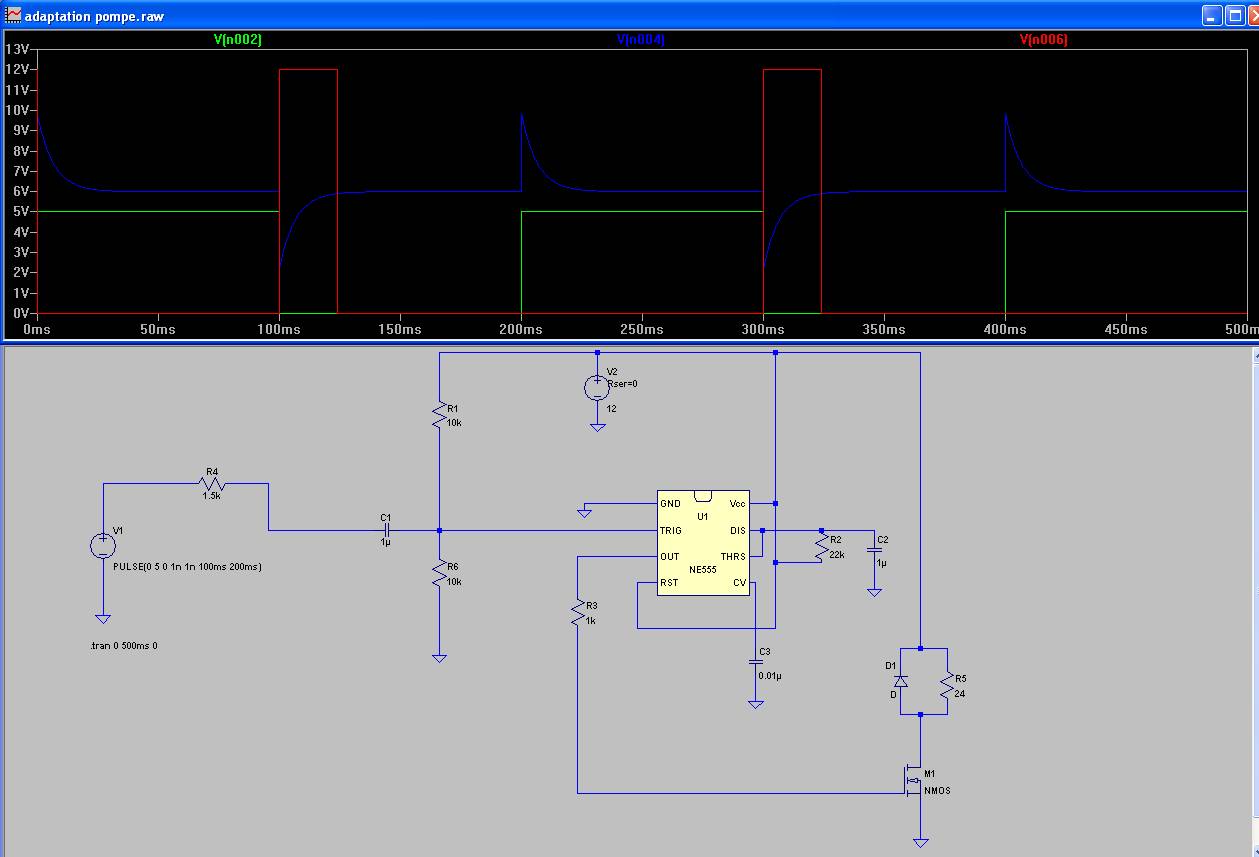Click the 1.5k value of resistor R4

[x=212, y=496]
